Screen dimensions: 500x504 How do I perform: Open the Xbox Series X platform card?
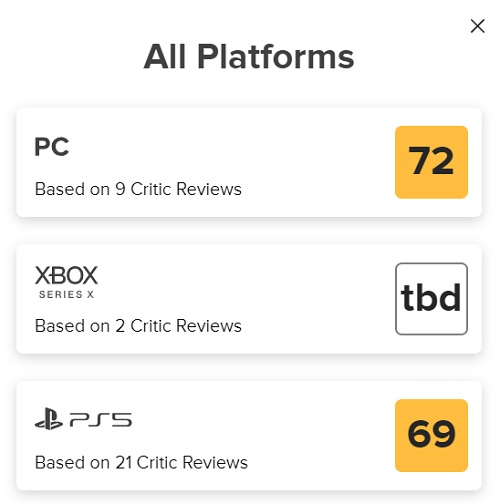(x=249, y=299)
